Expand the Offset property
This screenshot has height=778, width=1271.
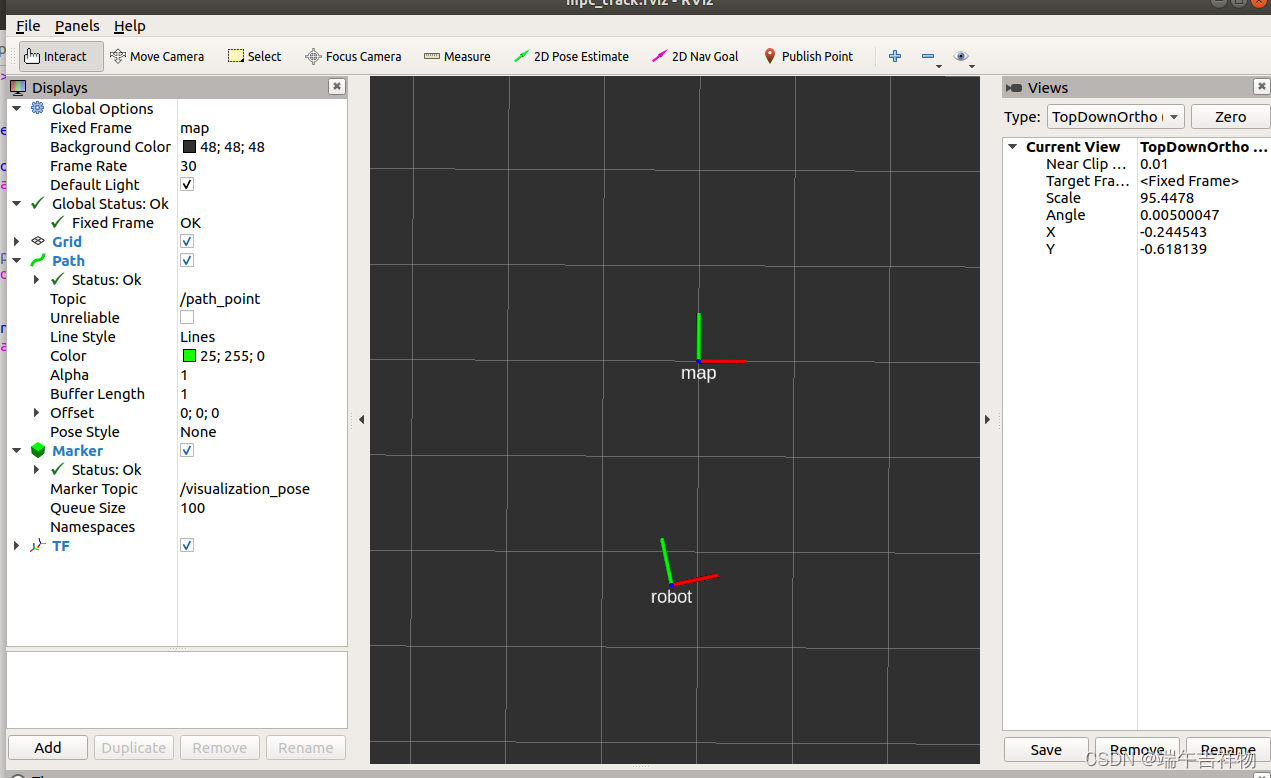37,412
